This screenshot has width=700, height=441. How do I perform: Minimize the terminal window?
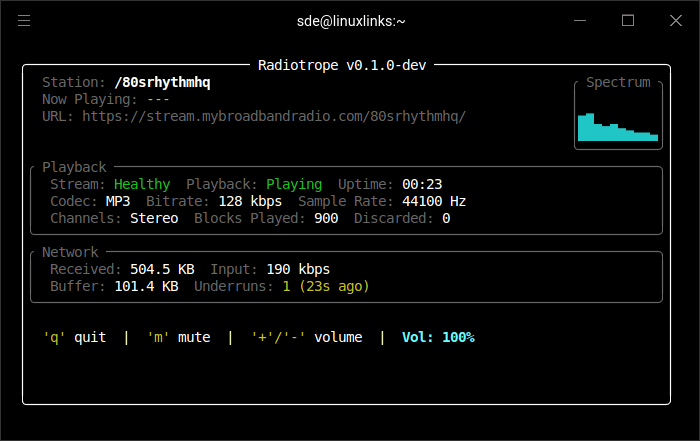[x=580, y=21]
